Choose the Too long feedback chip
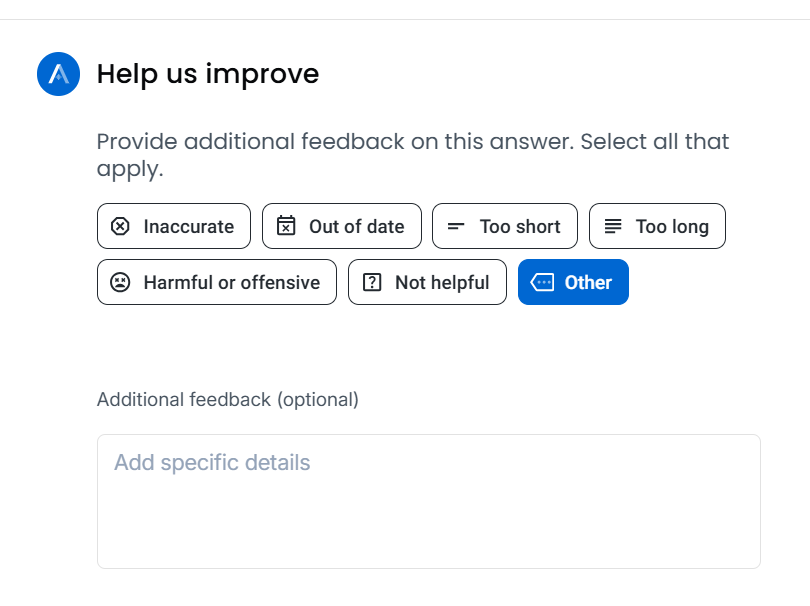The height and width of the screenshot is (606, 810). tap(657, 226)
